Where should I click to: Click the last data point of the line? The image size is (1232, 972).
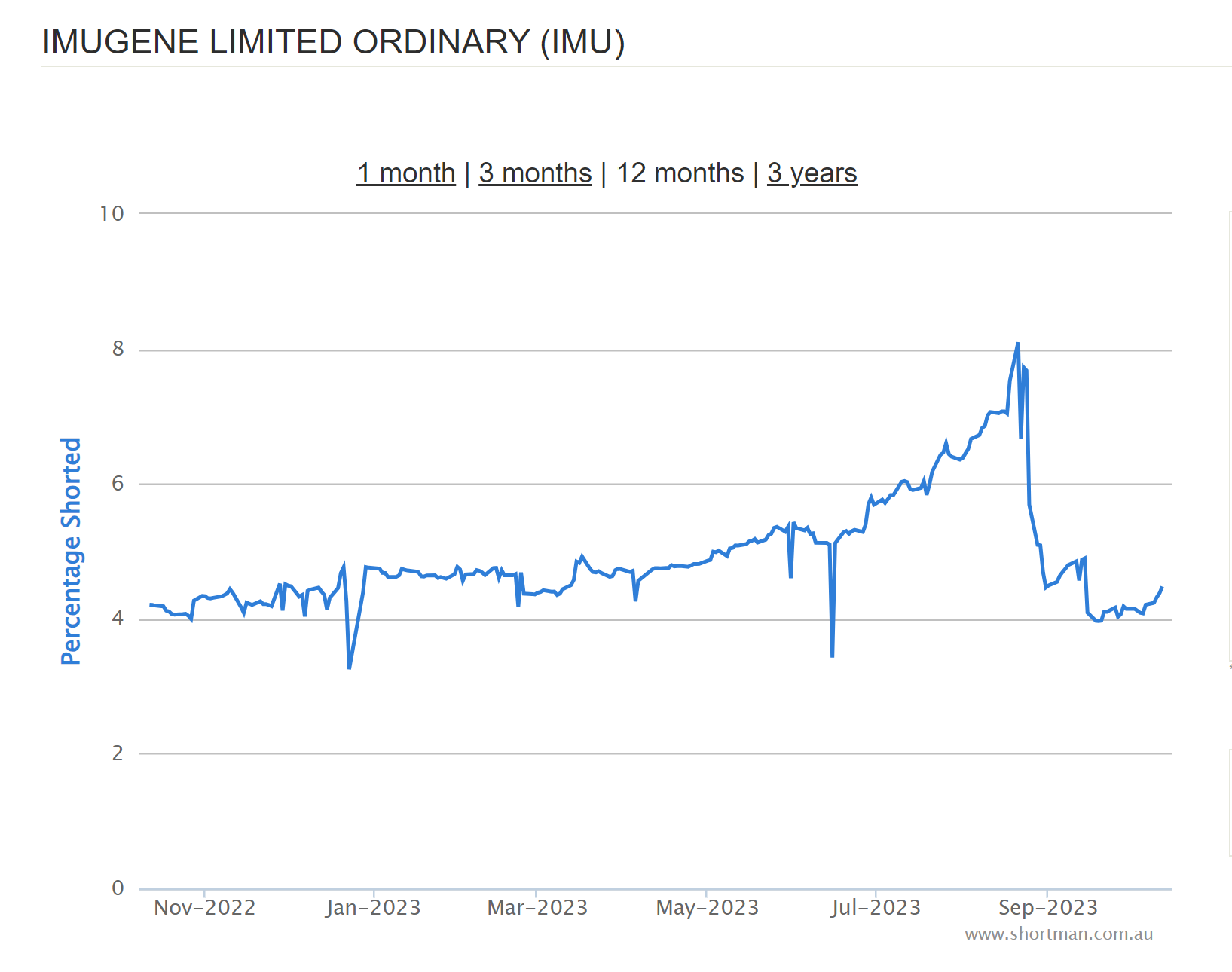click(x=1162, y=588)
